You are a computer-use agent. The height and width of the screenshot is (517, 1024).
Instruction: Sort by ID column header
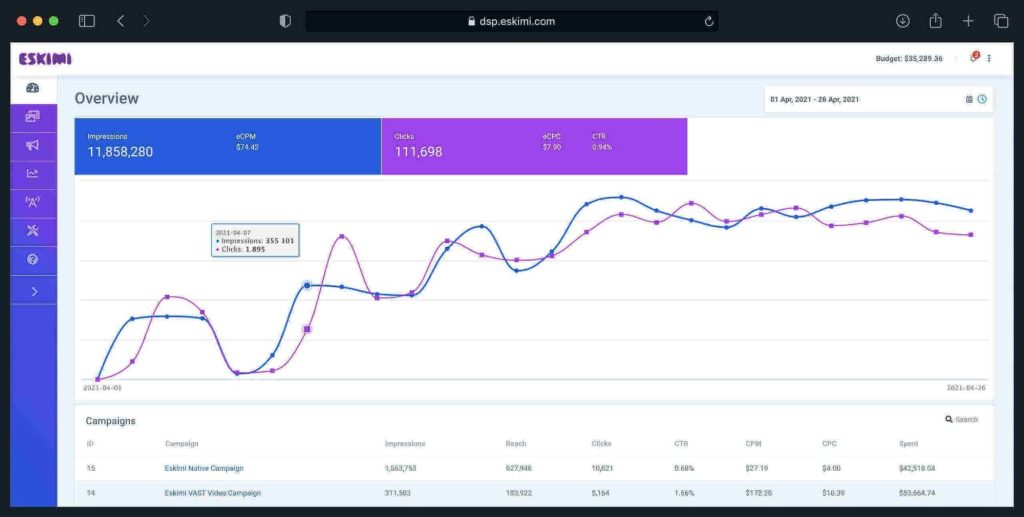(x=89, y=444)
